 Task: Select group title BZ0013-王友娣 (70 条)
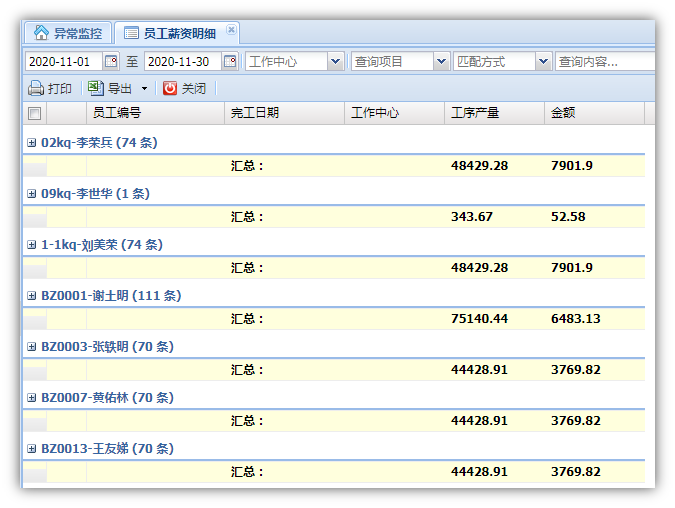tap(107, 449)
